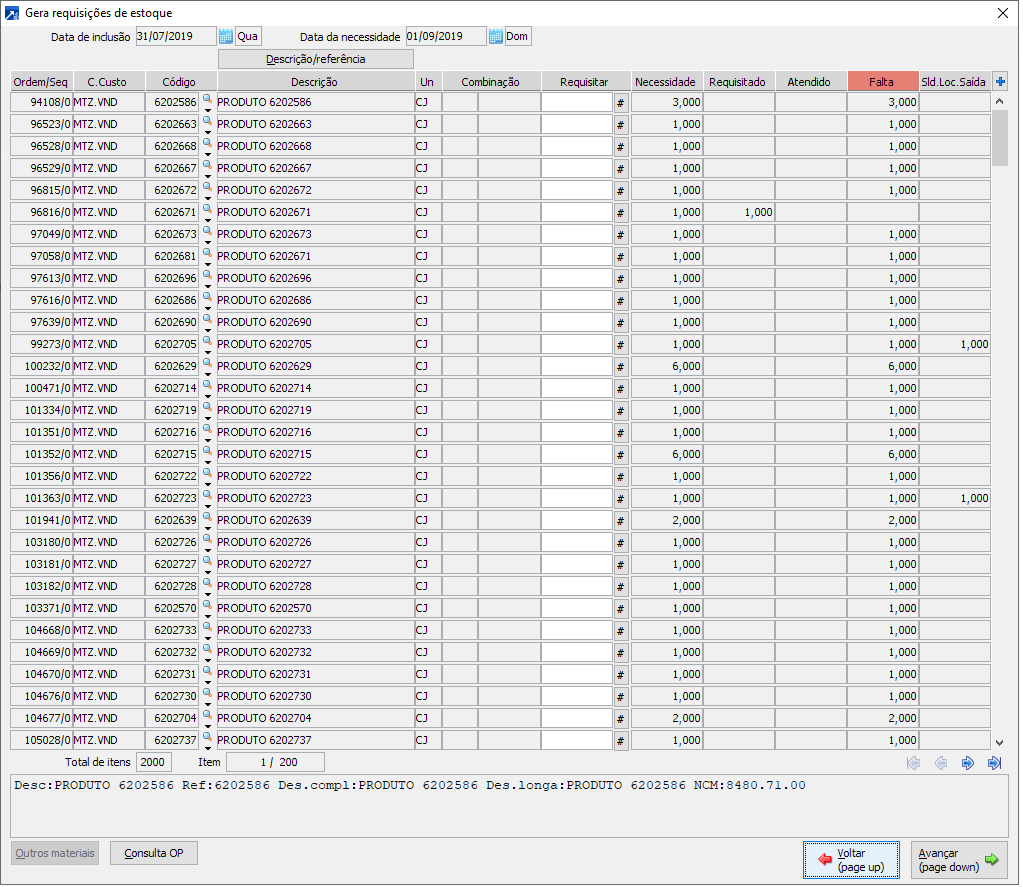Click search magnifier for code 6202705
This screenshot has height=887, width=1023.
[x=207, y=339]
